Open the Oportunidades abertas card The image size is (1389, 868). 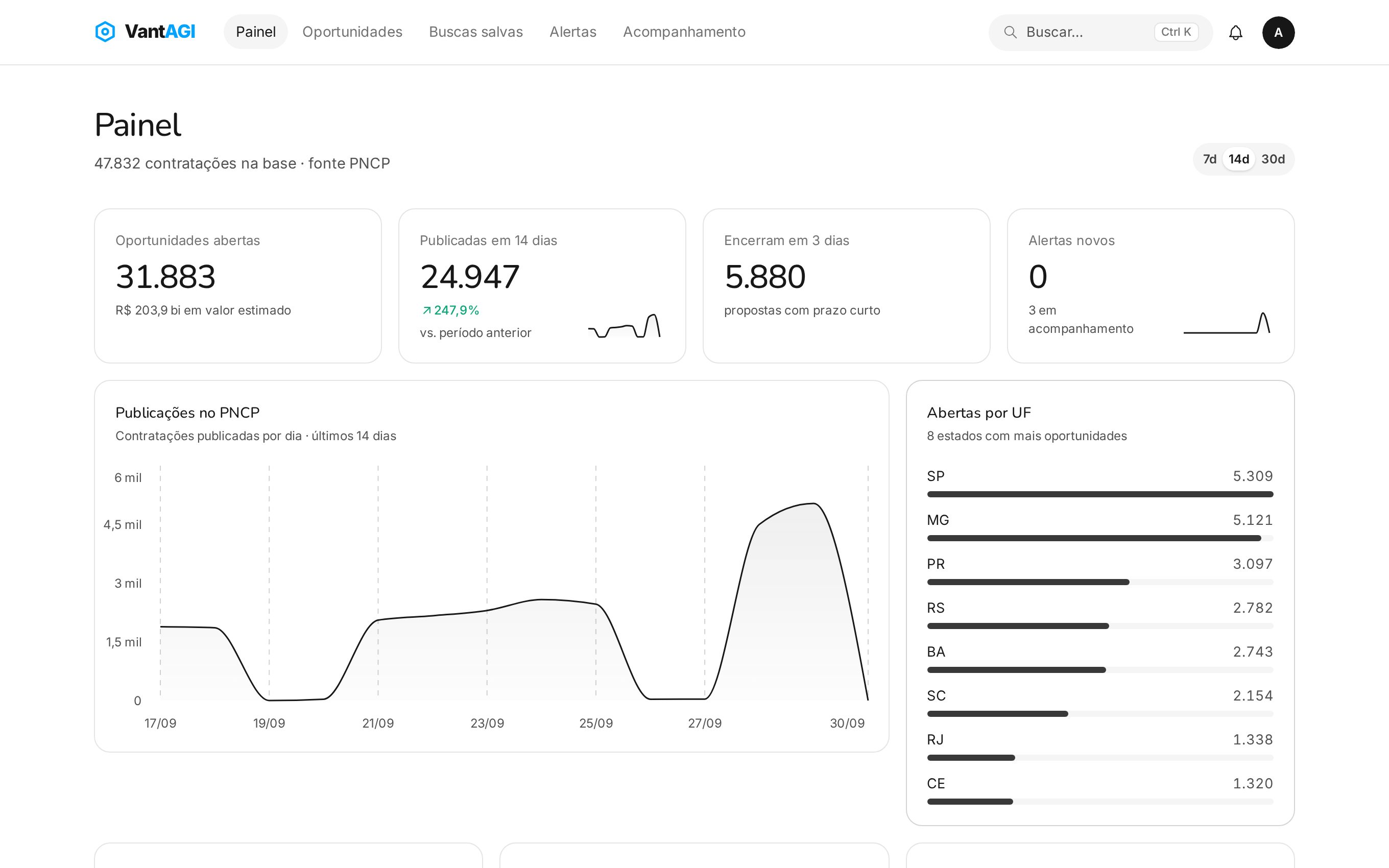237,286
